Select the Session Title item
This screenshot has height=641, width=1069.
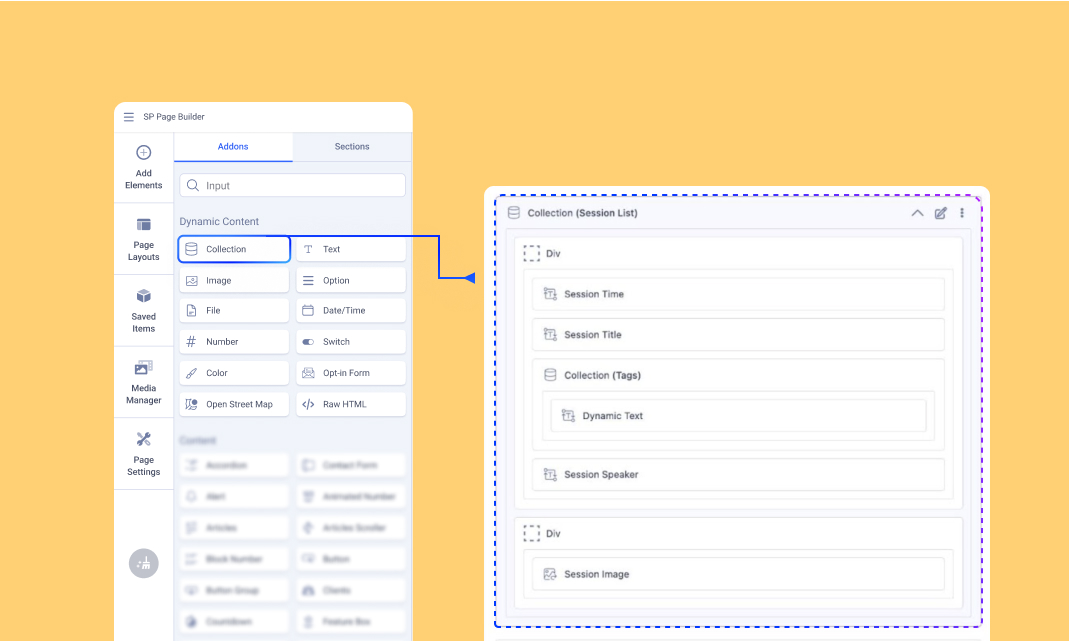pyautogui.click(x=738, y=335)
